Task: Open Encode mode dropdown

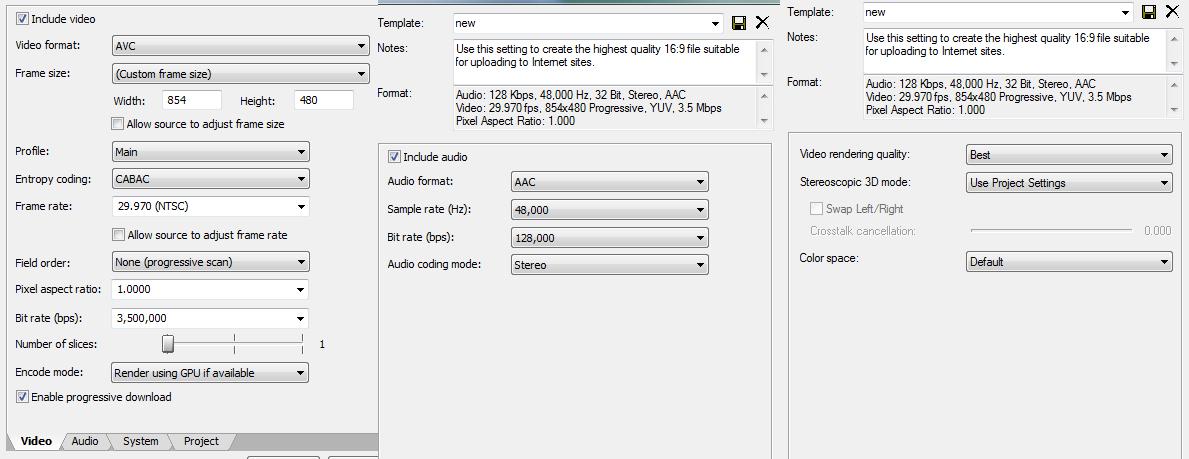Action: point(210,373)
